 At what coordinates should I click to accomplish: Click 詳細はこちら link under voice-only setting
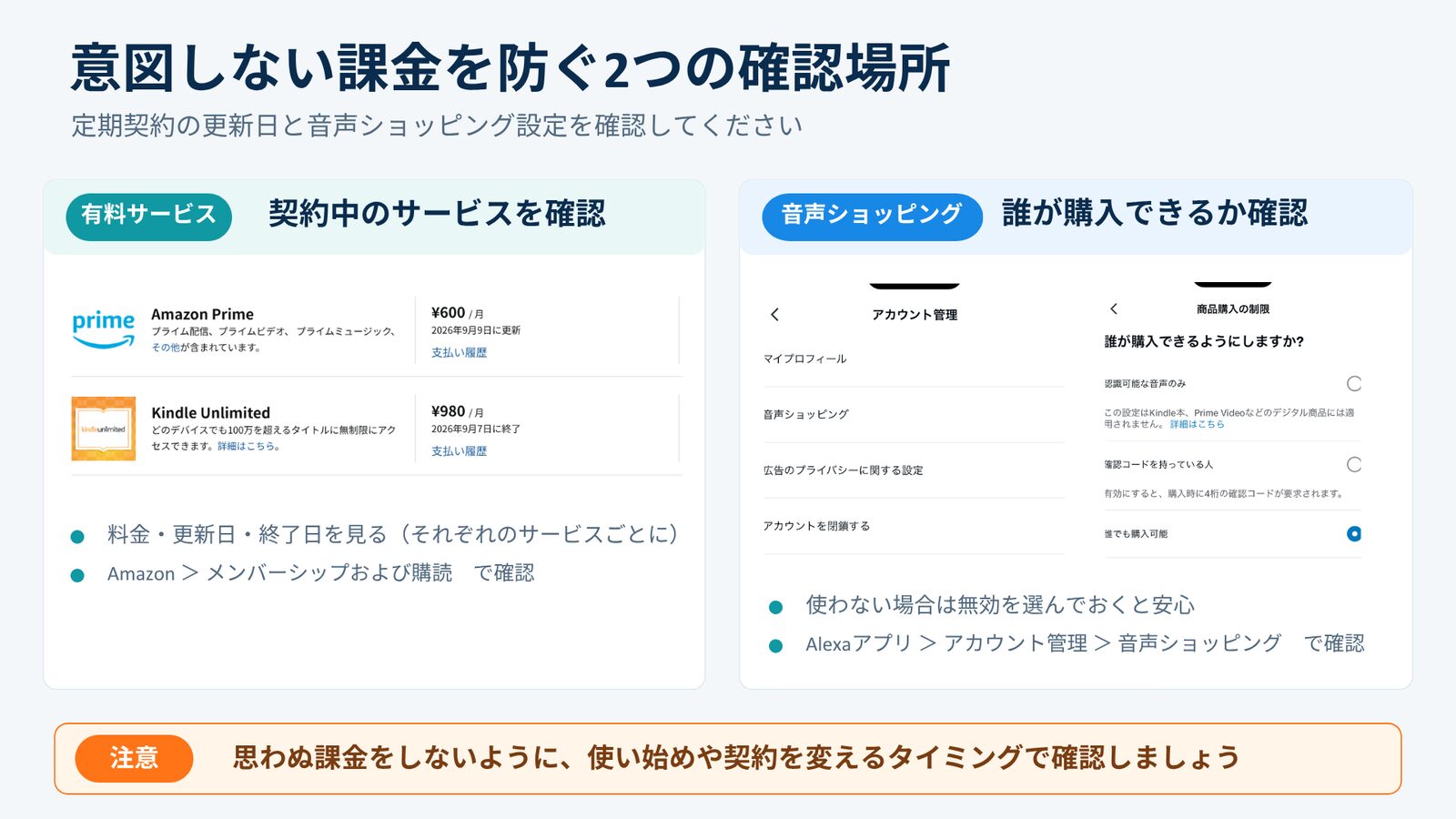point(1197,424)
